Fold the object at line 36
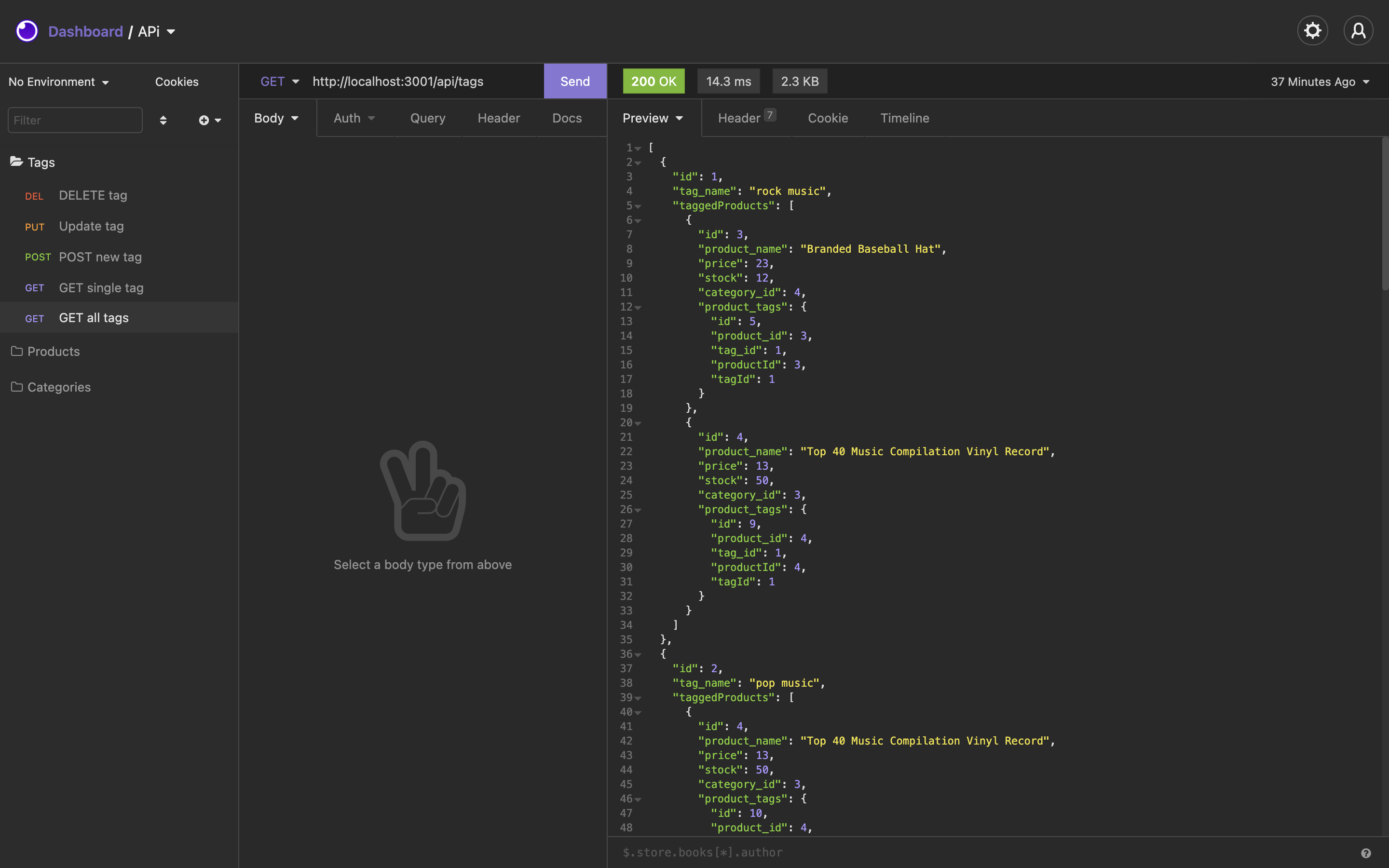Viewport: 1389px width, 868px height. 638,654
